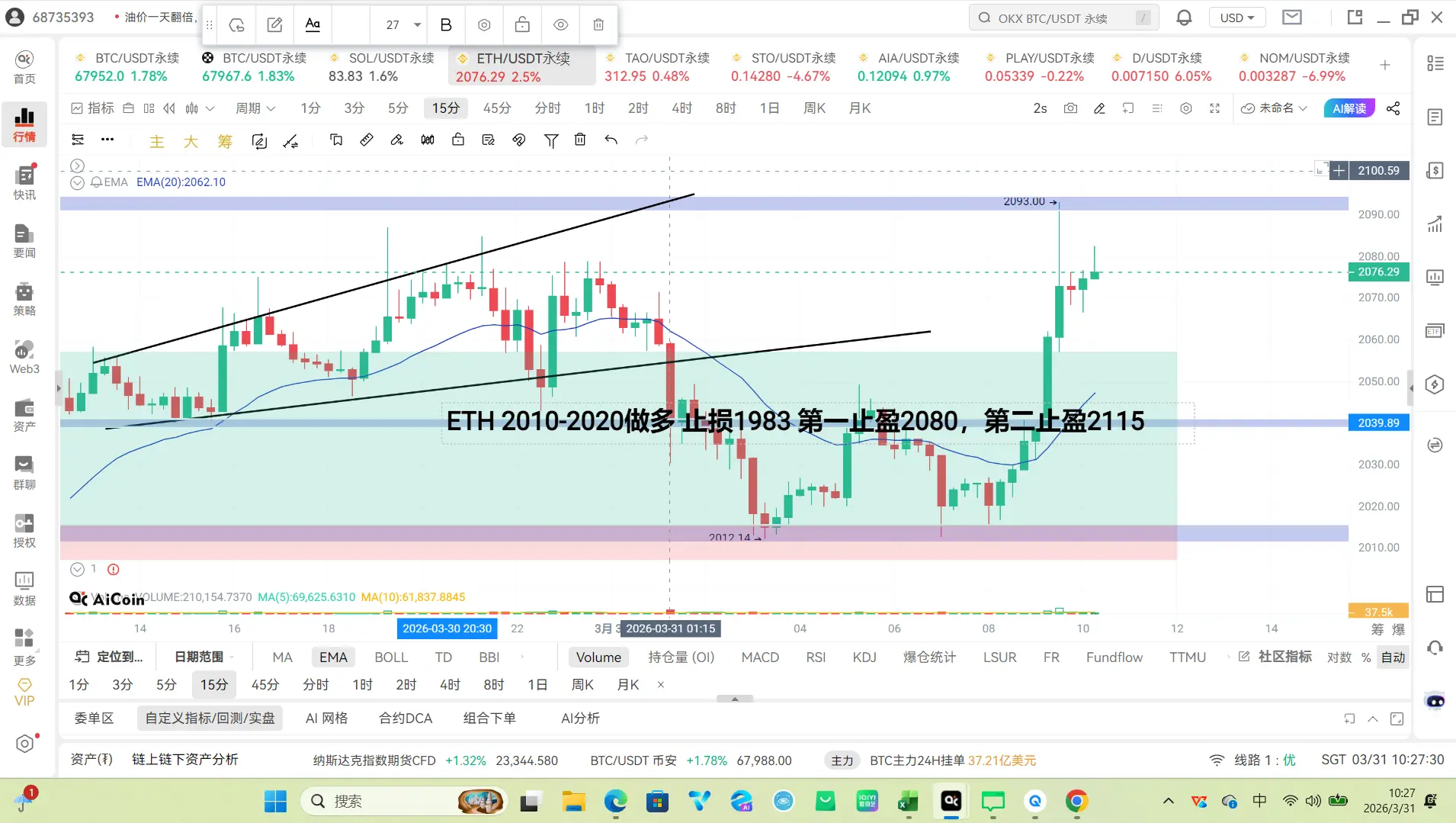The width and height of the screenshot is (1456, 823).
Task: Toggle the MA main indicator
Action: tap(282, 657)
